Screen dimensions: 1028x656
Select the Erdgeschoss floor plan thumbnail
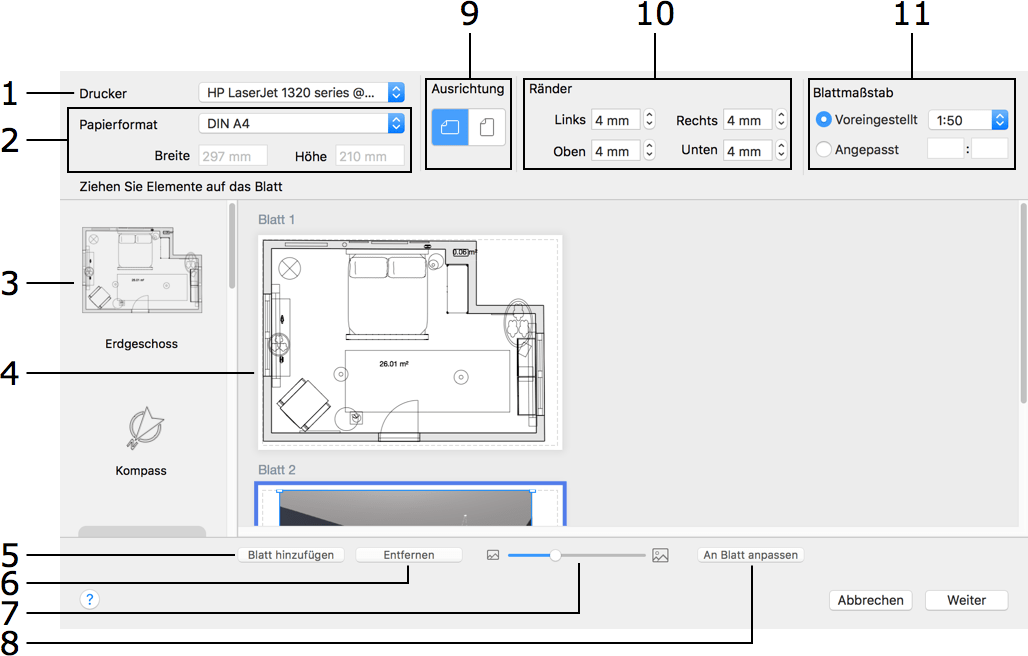click(x=142, y=270)
